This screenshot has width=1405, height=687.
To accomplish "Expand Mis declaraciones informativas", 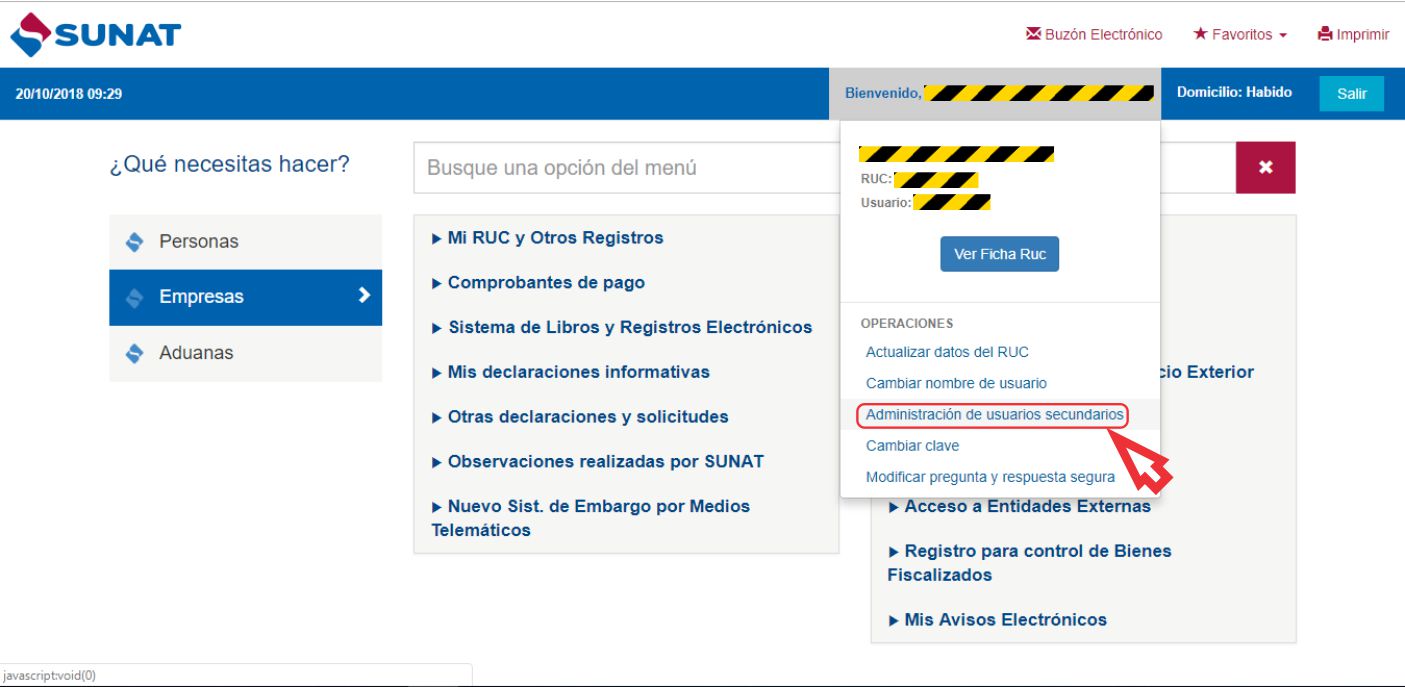I will click(x=570, y=372).
